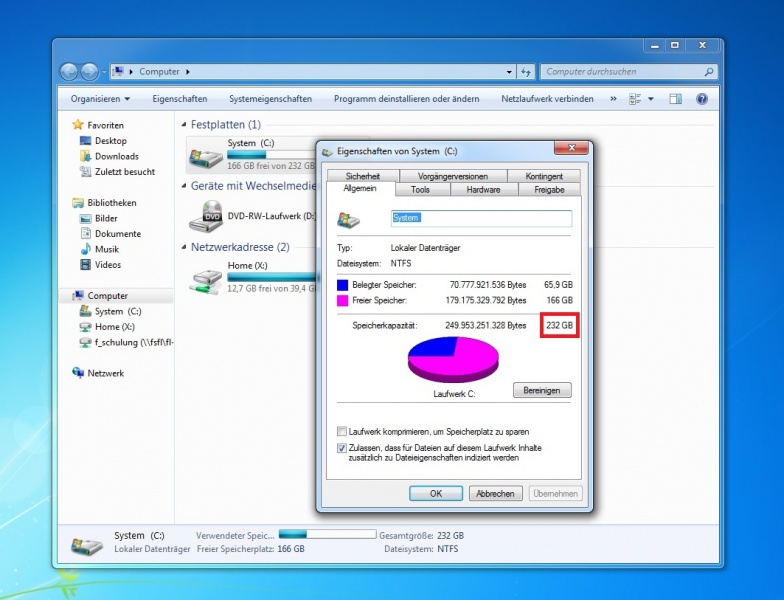Image resolution: width=784 pixels, height=600 pixels.
Task: Click the Bibliotheken library icon
Action: coord(78,202)
